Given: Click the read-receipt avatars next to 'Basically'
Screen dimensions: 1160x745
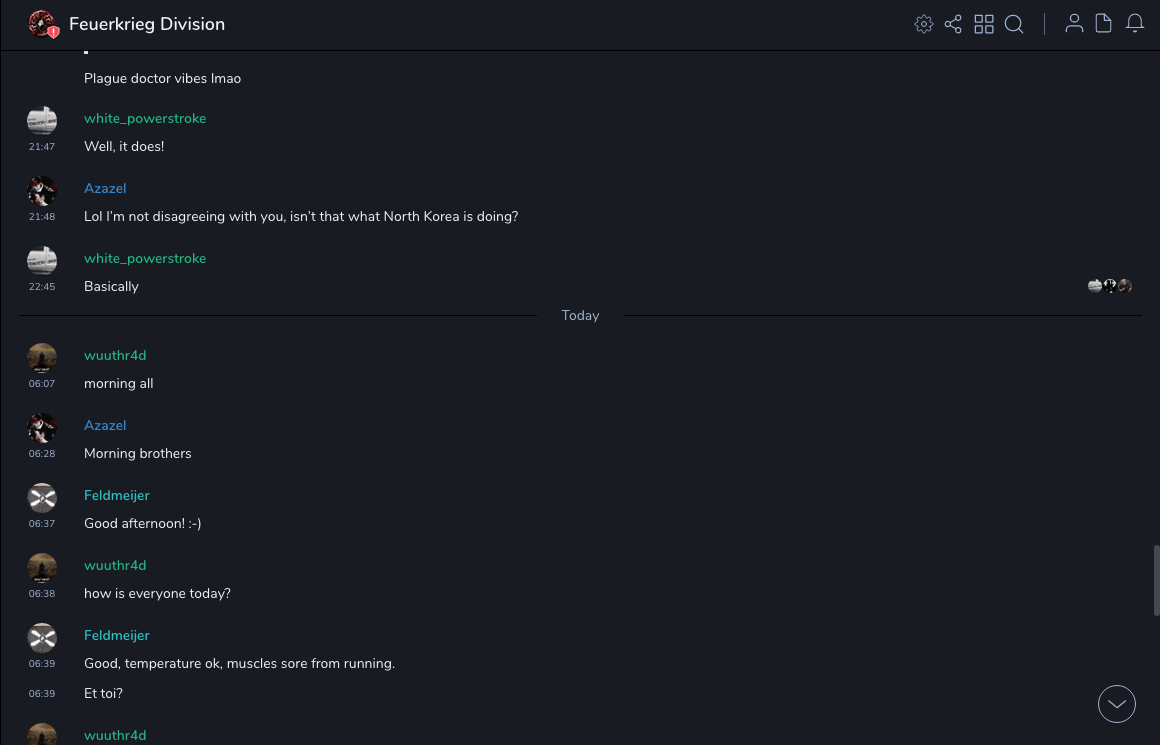Looking at the screenshot, I should pos(1110,286).
